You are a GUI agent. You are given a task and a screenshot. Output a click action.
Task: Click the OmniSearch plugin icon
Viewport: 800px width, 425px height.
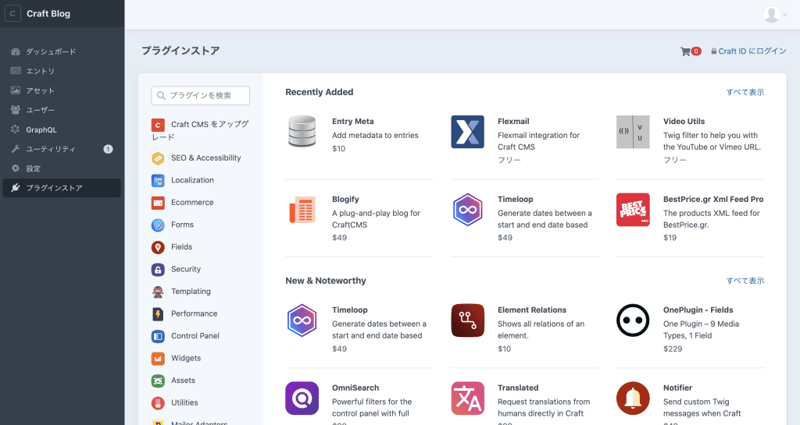point(302,398)
